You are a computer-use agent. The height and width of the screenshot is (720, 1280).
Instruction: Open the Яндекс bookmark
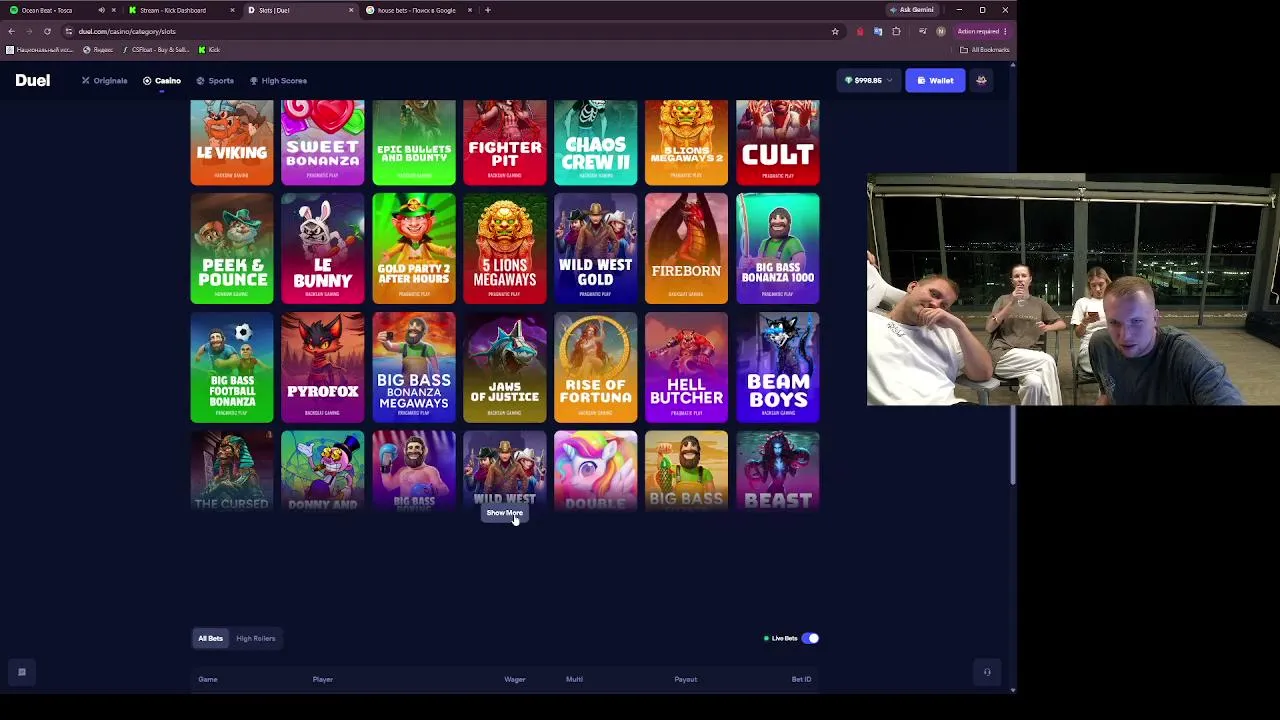point(98,49)
